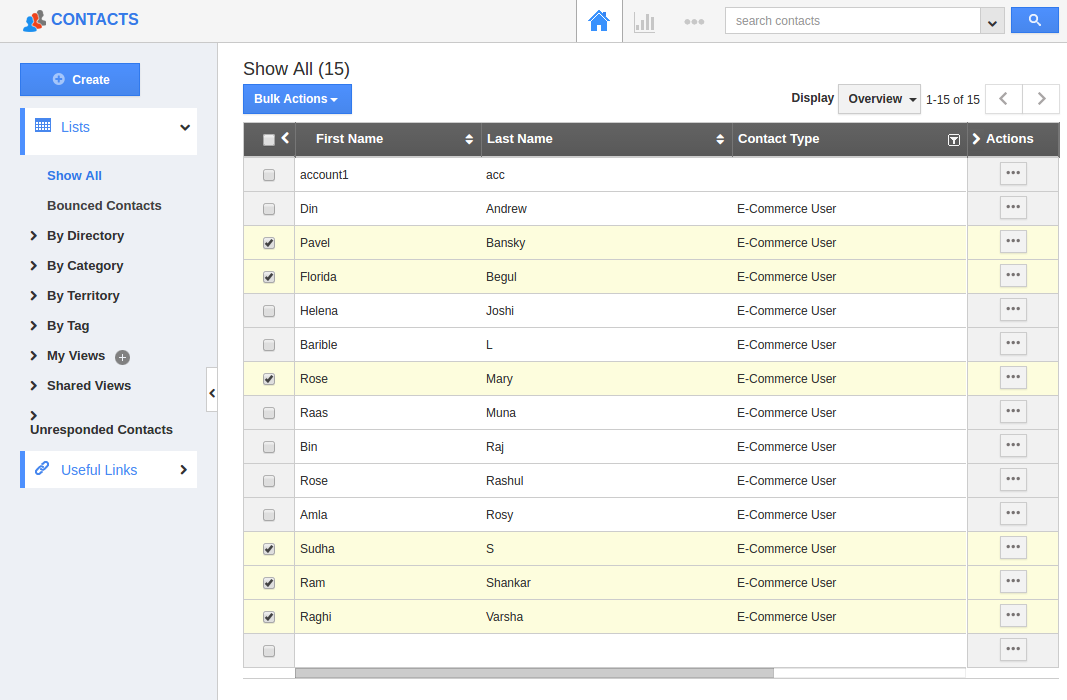This screenshot has width=1067, height=700.
Task: Sort by Last Name arrows
Action: point(720,139)
